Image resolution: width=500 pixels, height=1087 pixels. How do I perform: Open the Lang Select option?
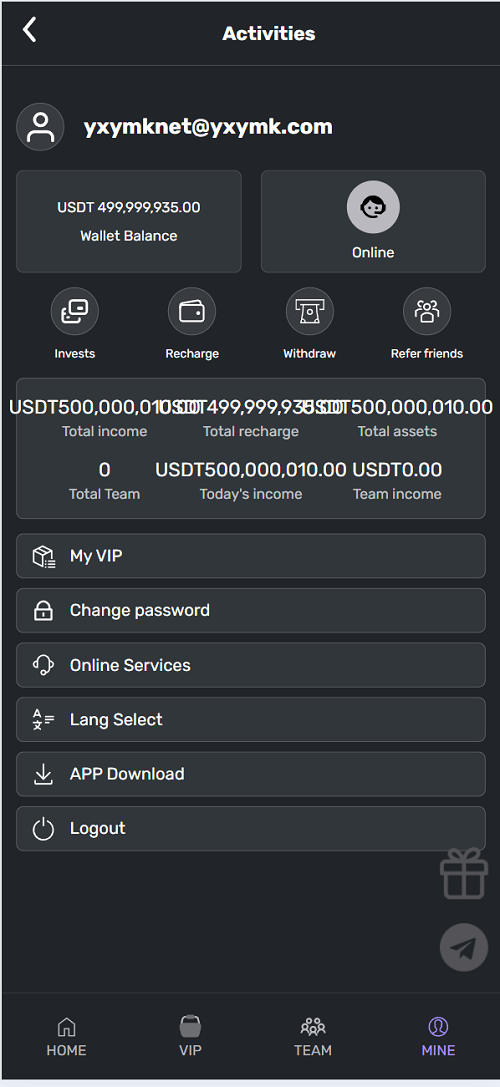click(250, 720)
